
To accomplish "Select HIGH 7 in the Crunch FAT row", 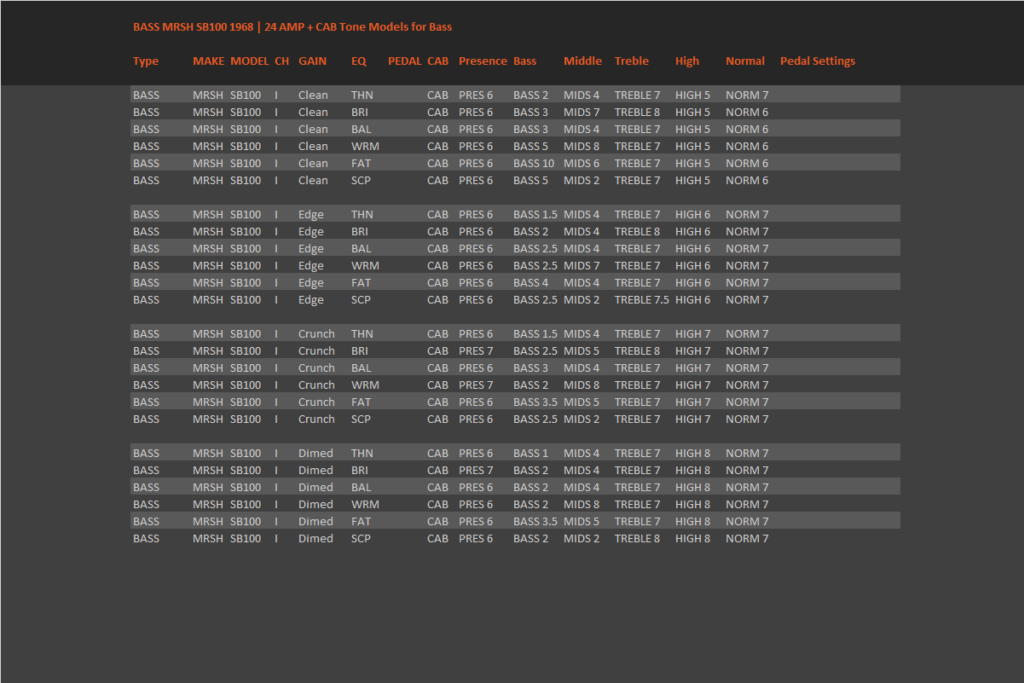I will pyautogui.click(x=692, y=402).
